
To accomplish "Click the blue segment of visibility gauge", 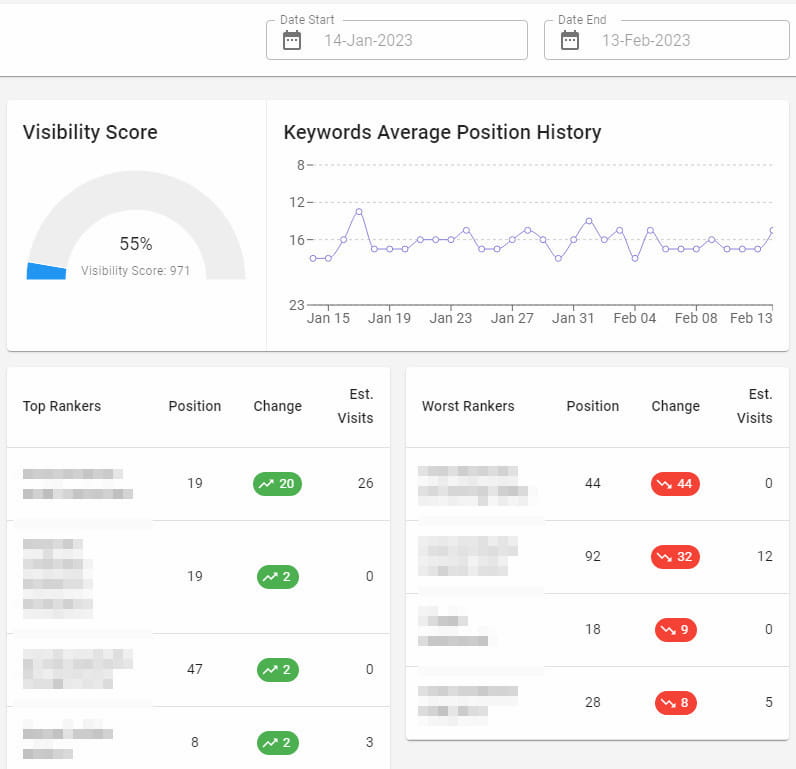I will point(46,272).
